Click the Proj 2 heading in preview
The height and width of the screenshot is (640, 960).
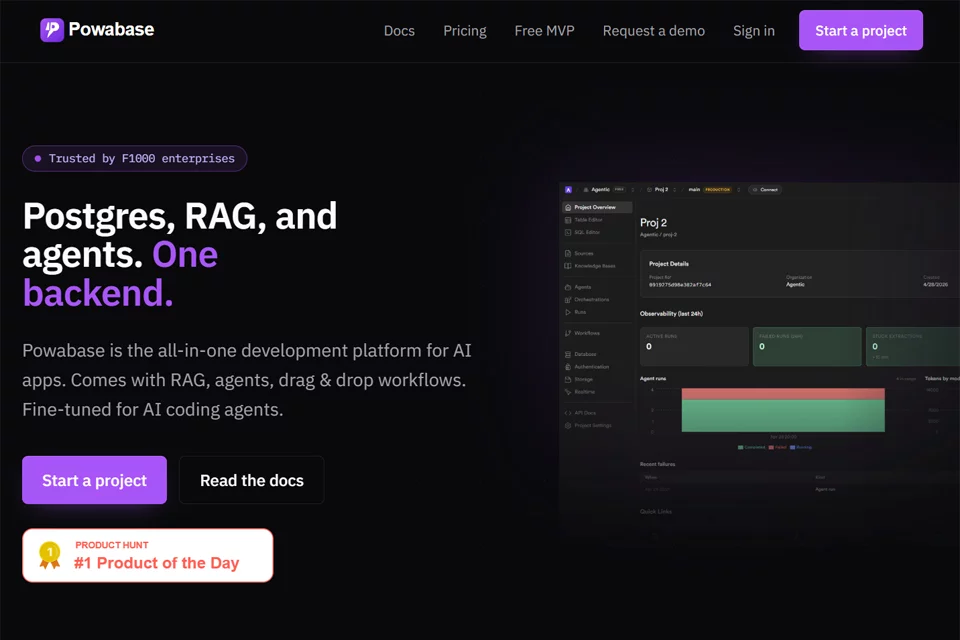point(653,223)
